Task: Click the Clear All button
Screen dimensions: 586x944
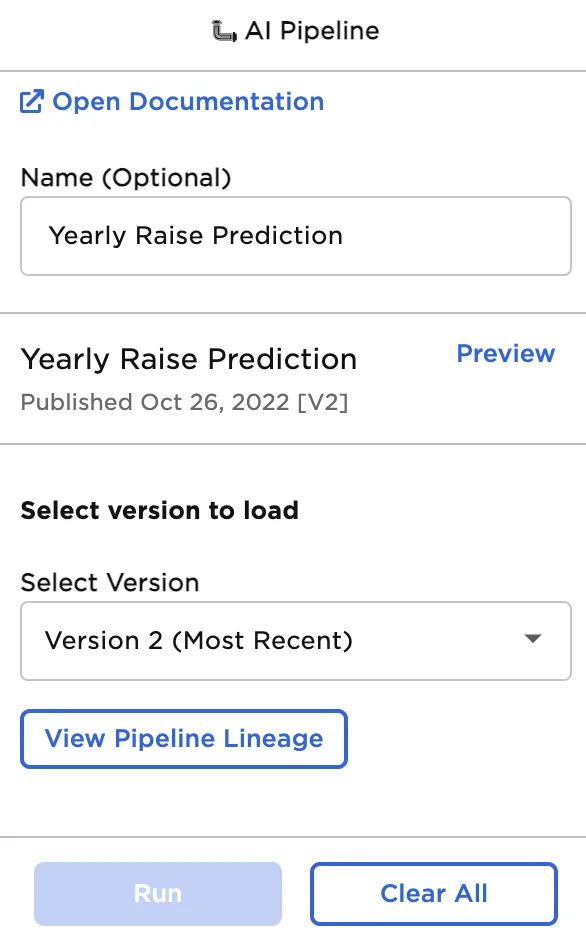Action: [x=433, y=893]
